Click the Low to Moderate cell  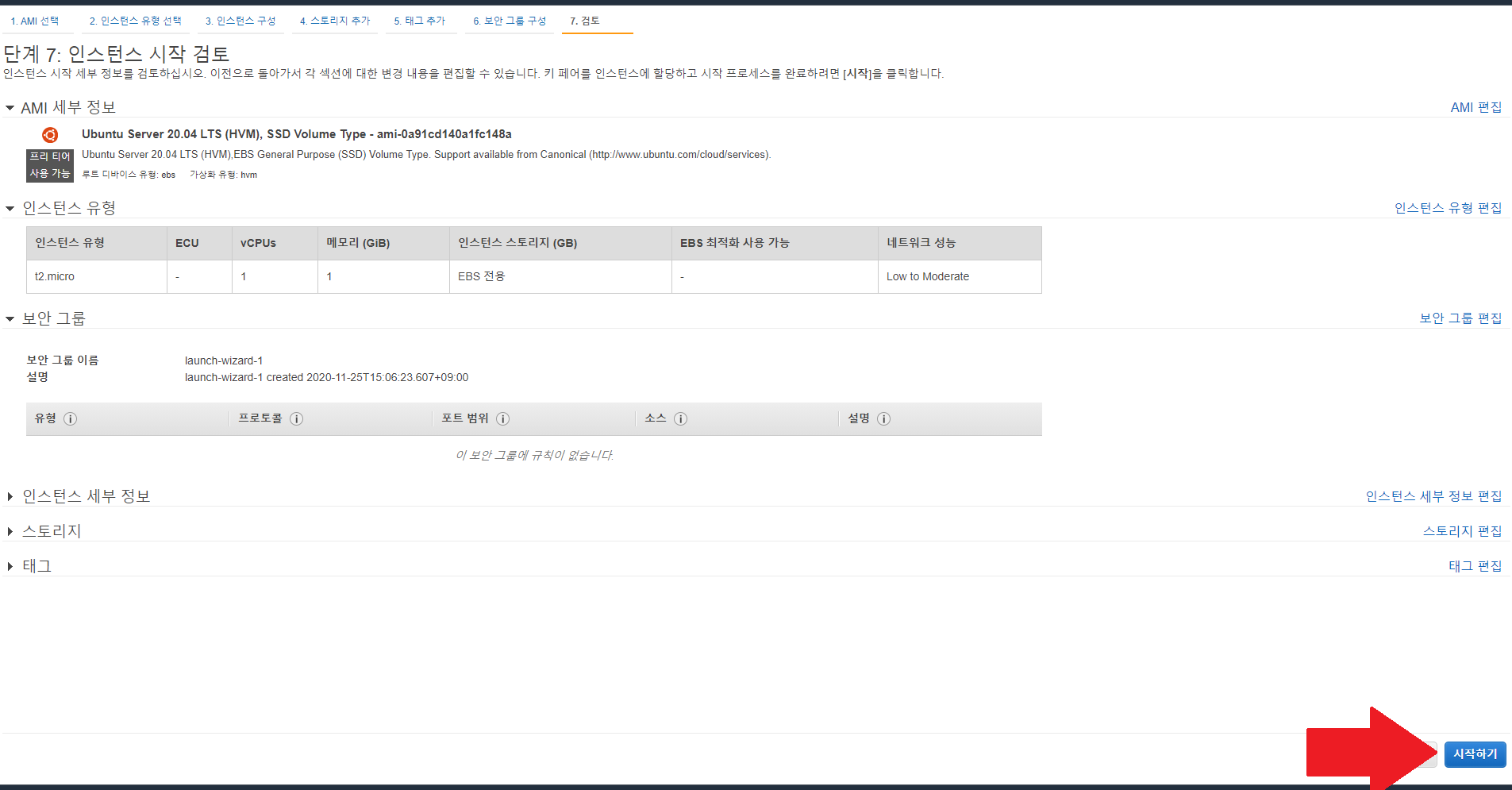pyautogui.click(x=960, y=276)
